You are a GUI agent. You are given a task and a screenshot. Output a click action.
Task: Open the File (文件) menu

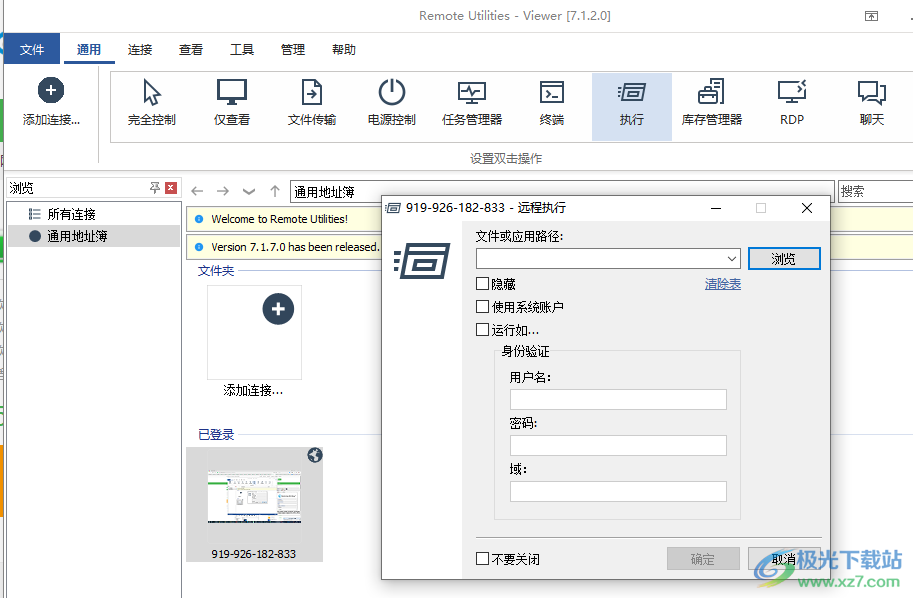click(x=31, y=49)
